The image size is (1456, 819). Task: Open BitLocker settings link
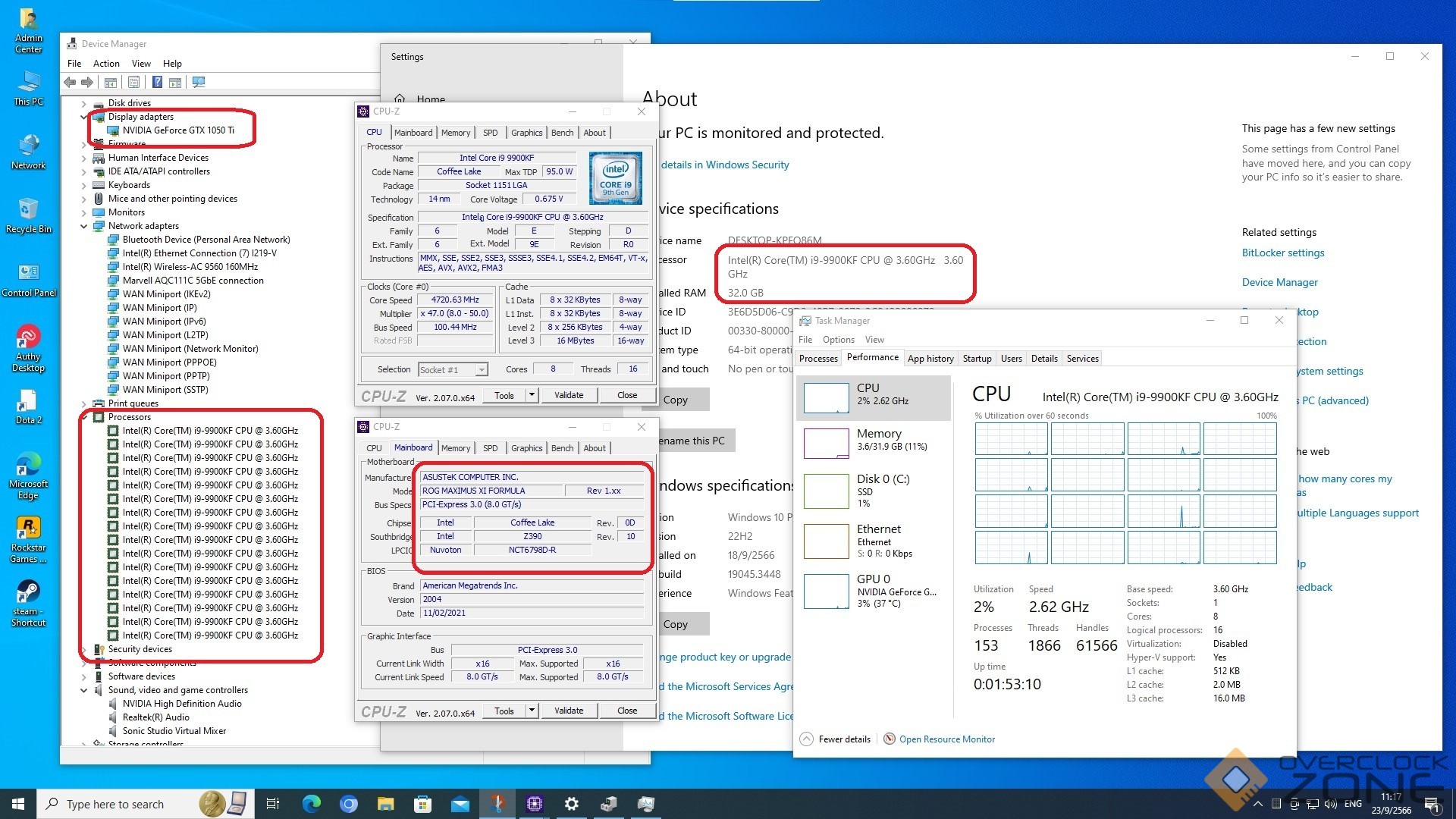click(x=1282, y=253)
